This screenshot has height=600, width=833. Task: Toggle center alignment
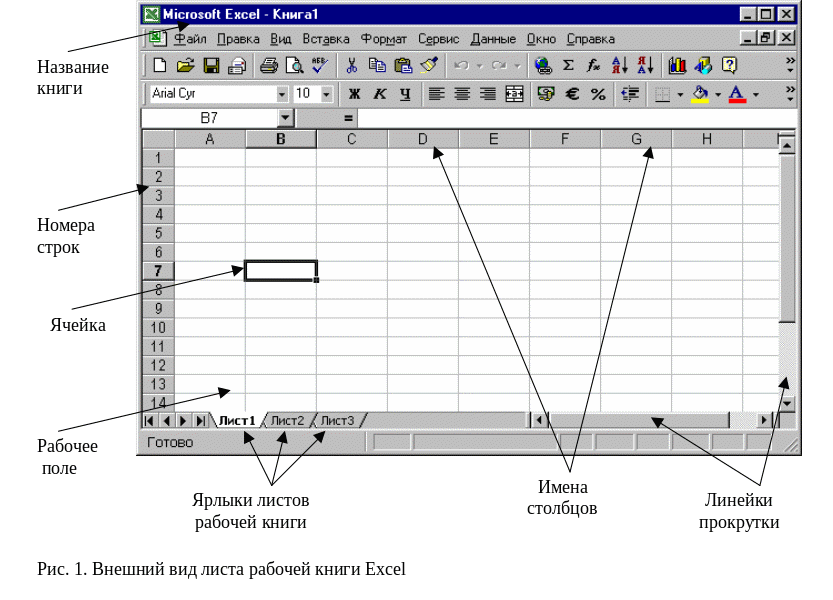coord(462,94)
